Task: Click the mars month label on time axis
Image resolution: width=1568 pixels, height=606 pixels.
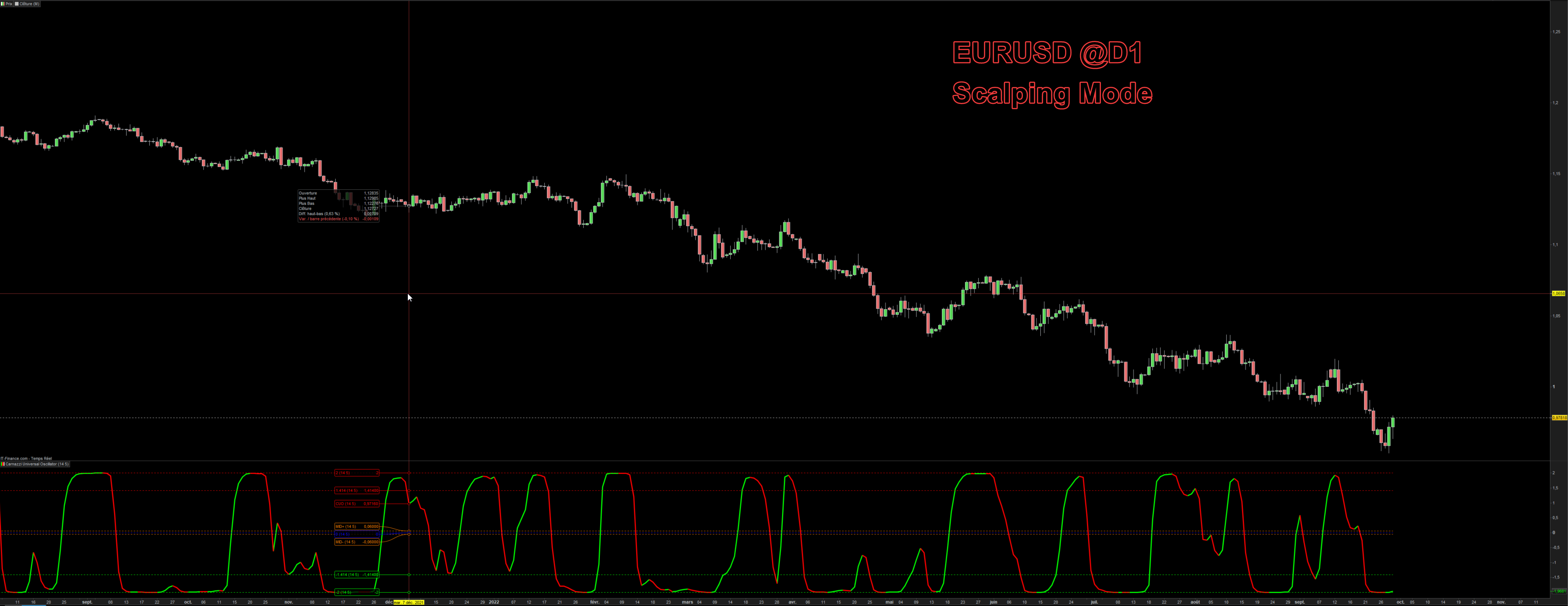Action: pos(687,602)
